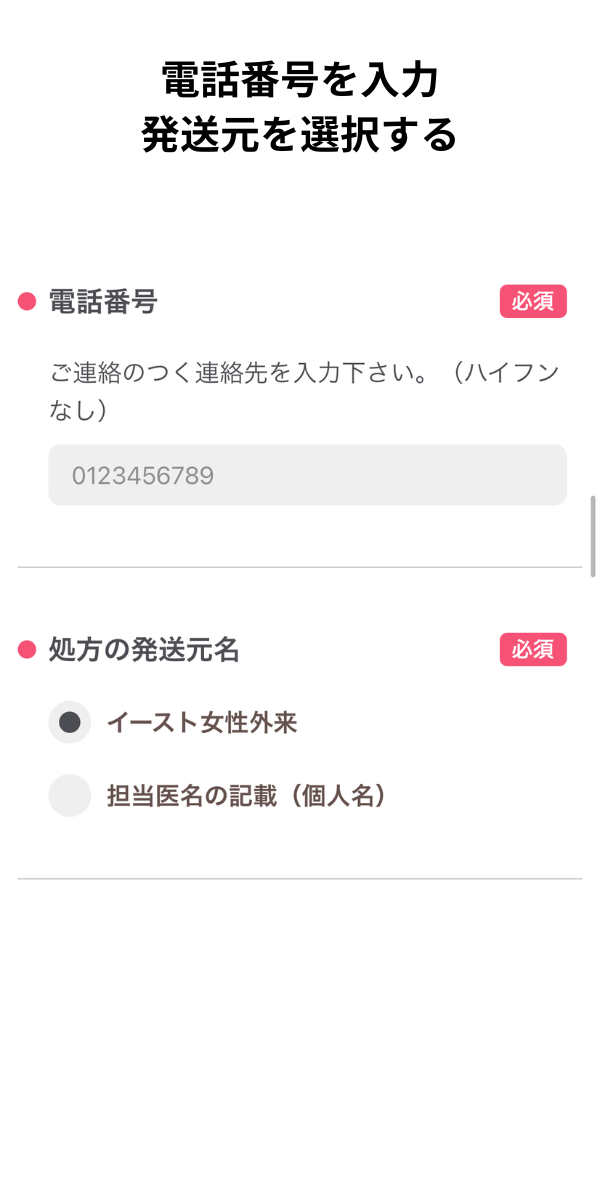Click the 処方の発送元名 section label
600x1200 pixels.
click(144, 650)
